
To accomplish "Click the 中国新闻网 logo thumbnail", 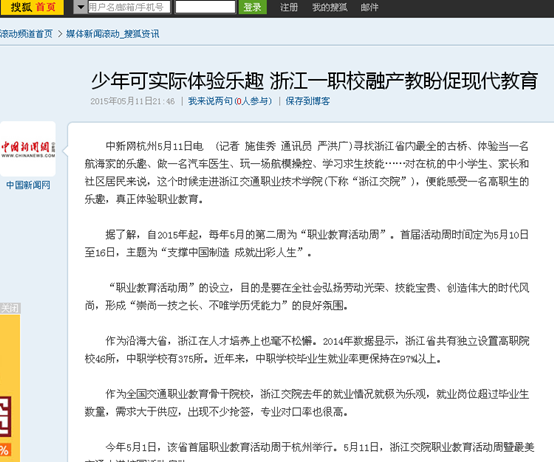I will coord(28,149).
